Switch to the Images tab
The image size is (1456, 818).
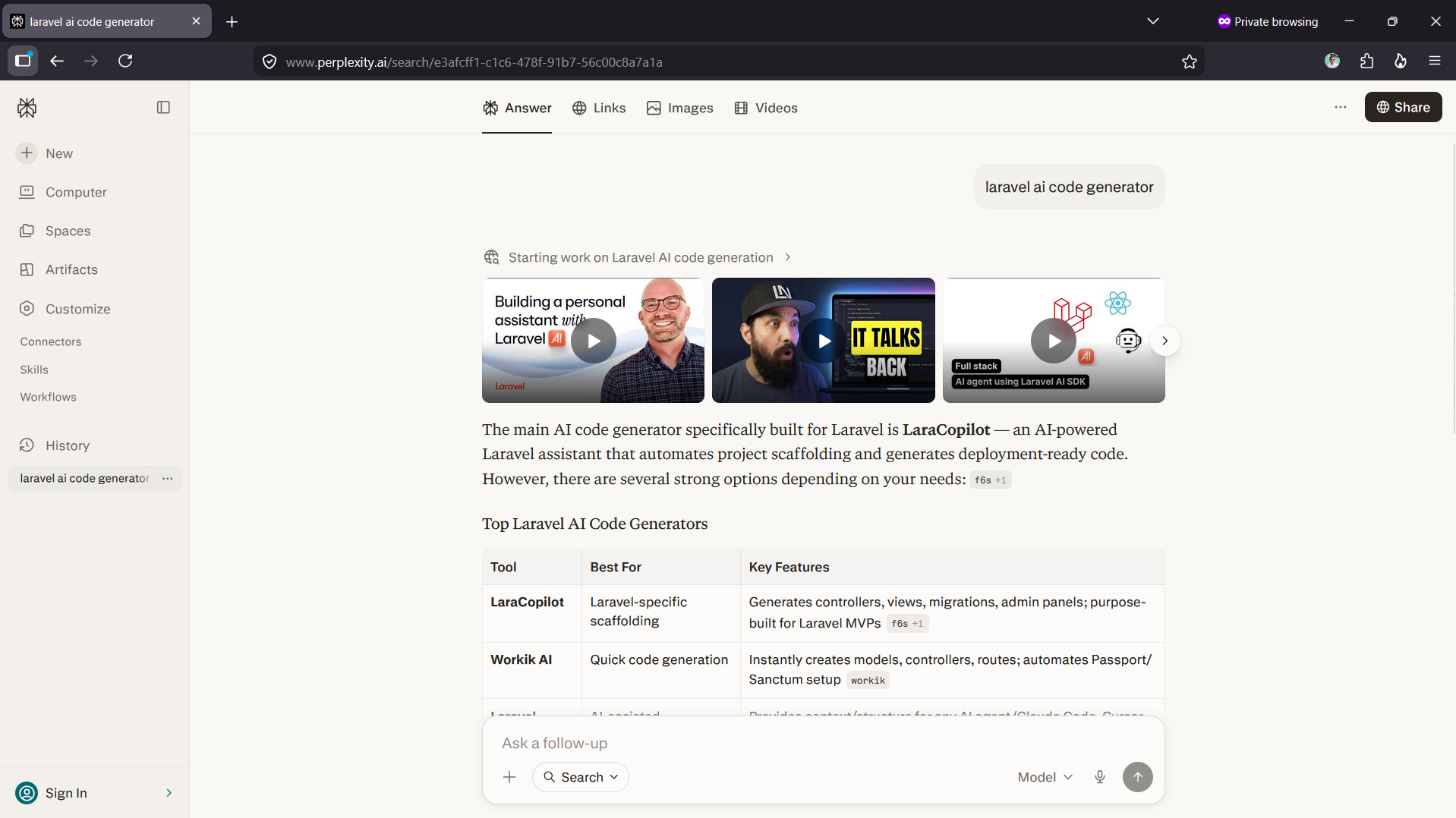pos(680,108)
